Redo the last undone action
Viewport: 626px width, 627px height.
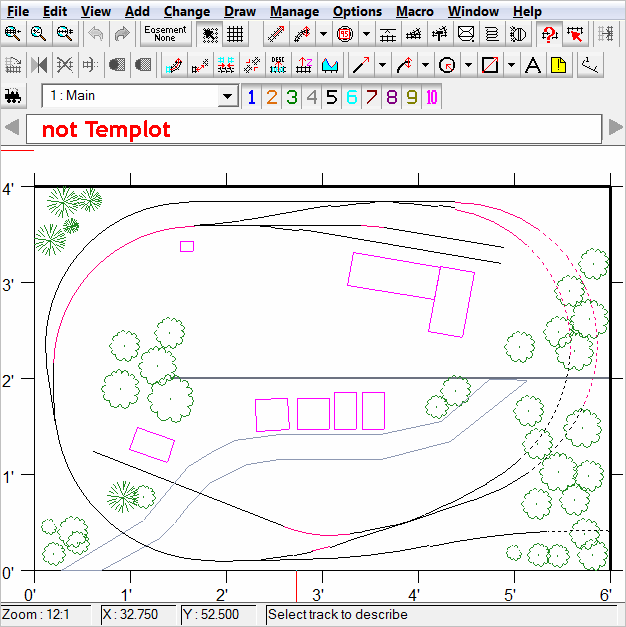122,34
